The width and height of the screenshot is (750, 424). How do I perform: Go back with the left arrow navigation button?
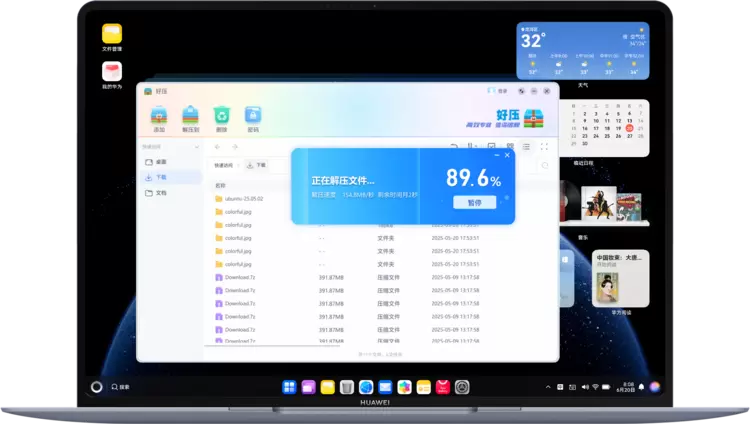218,147
